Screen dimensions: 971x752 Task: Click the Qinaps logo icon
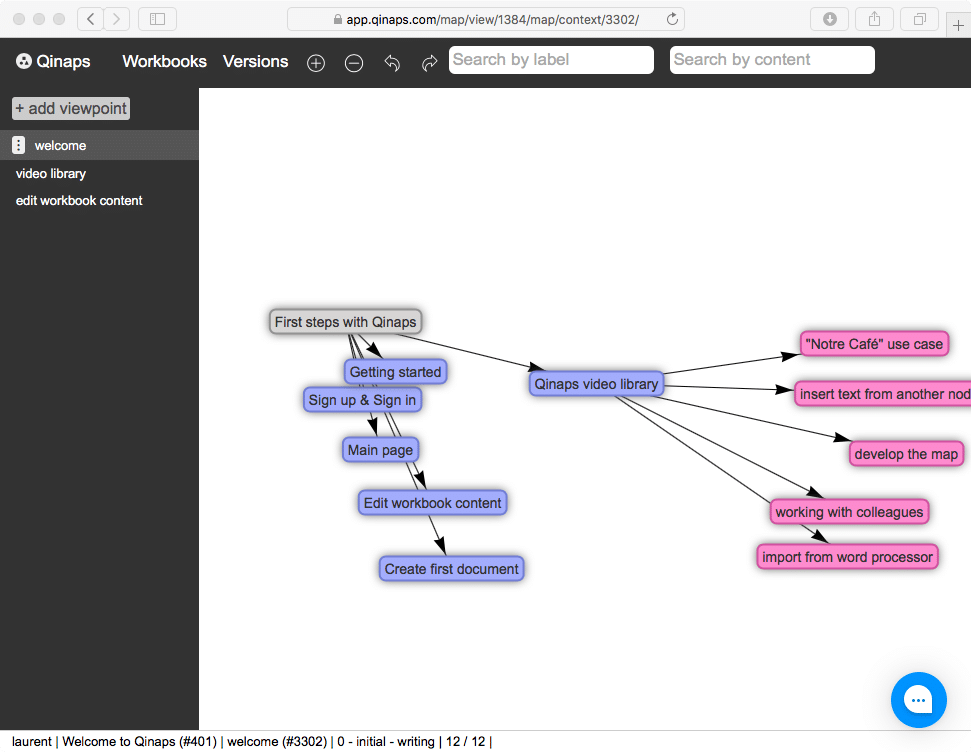tap(24, 61)
